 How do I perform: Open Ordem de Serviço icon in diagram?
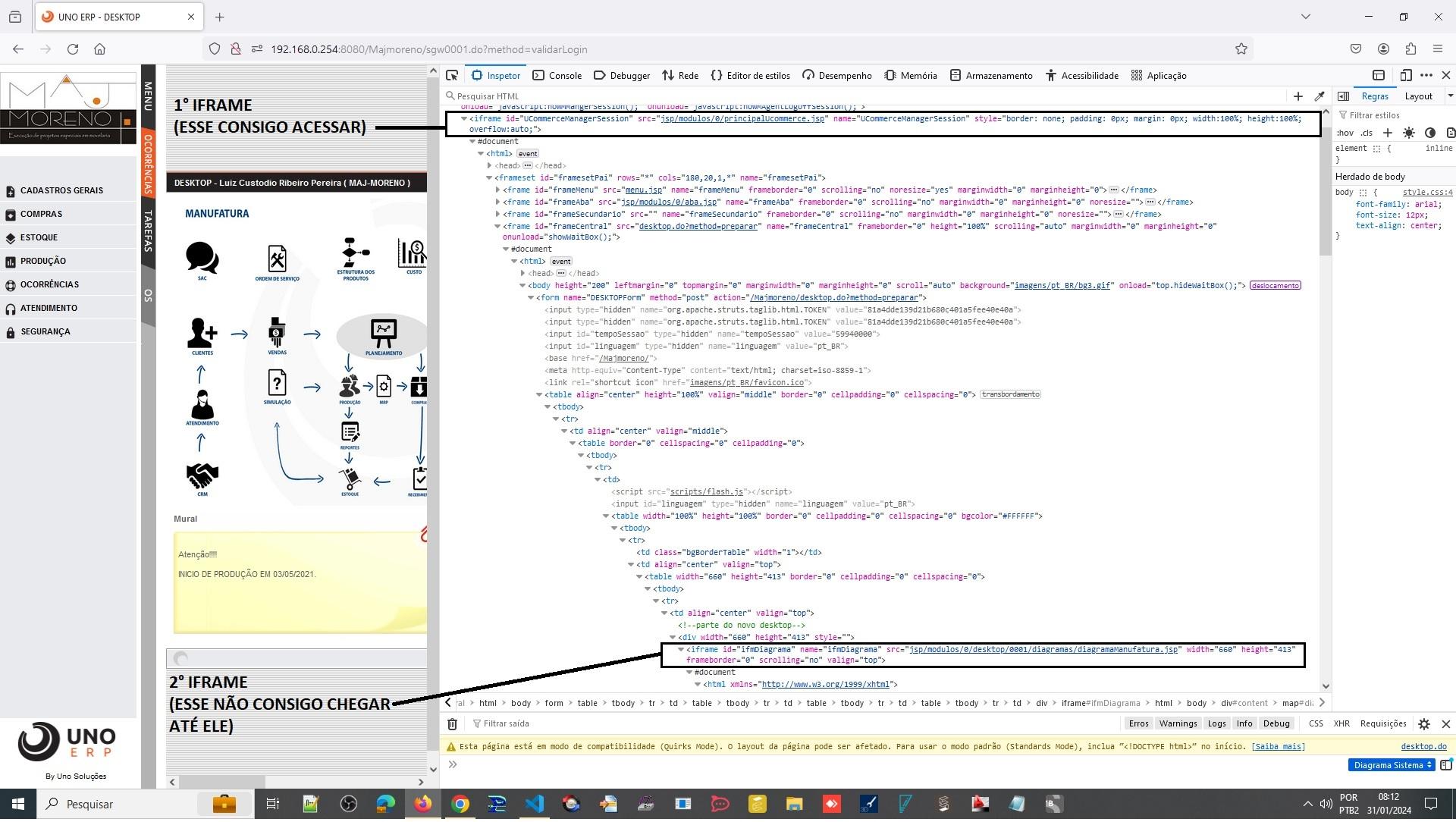(x=277, y=259)
